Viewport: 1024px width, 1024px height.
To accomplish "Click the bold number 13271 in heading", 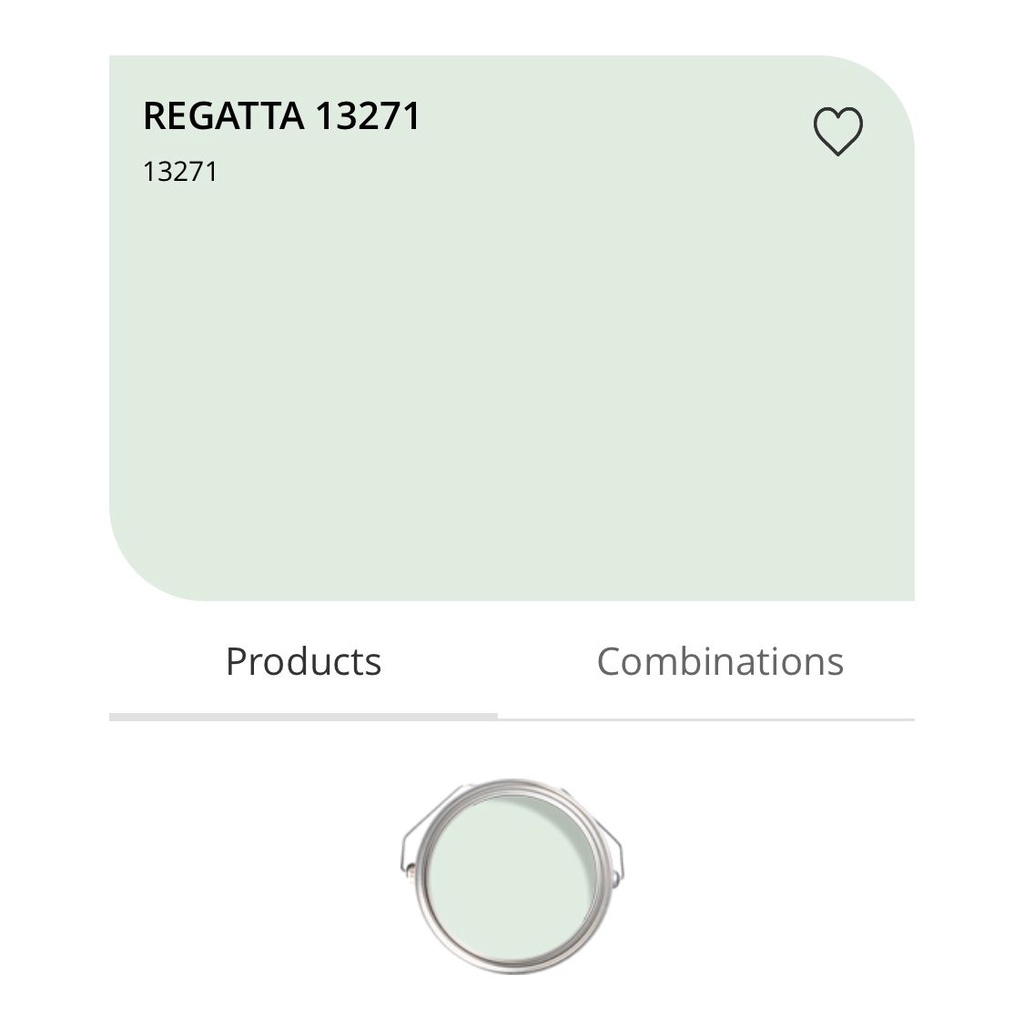I will [368, 116].
